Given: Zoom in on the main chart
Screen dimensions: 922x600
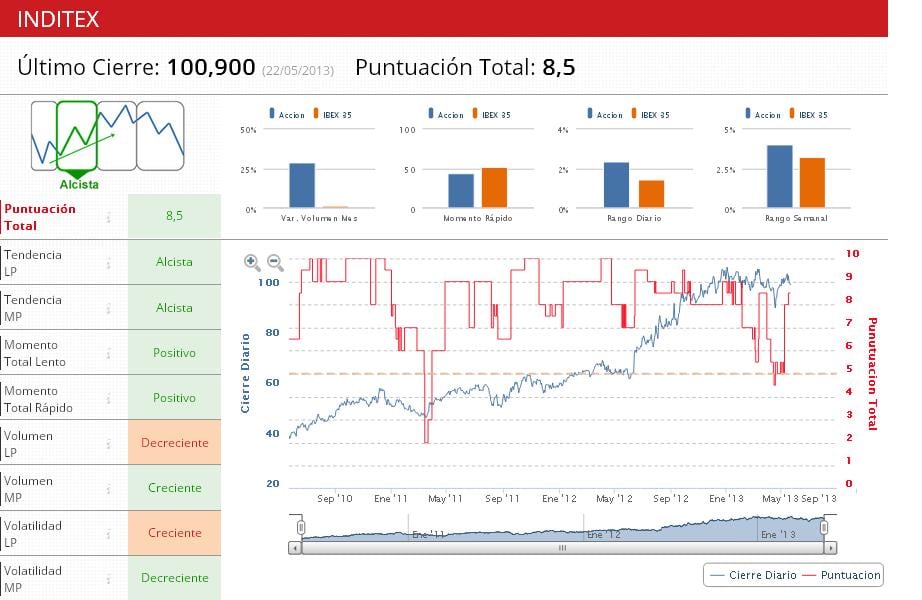Looking at the screenshot, I should pos(252,262).
